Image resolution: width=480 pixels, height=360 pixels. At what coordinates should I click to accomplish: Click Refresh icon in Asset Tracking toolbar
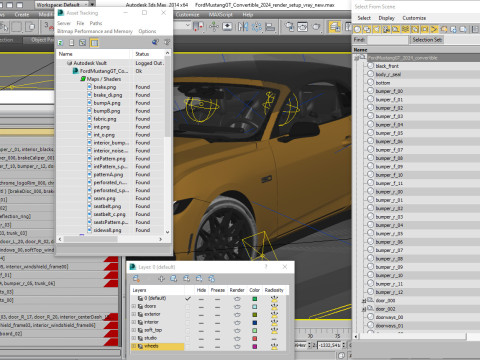tap(61, 43)
